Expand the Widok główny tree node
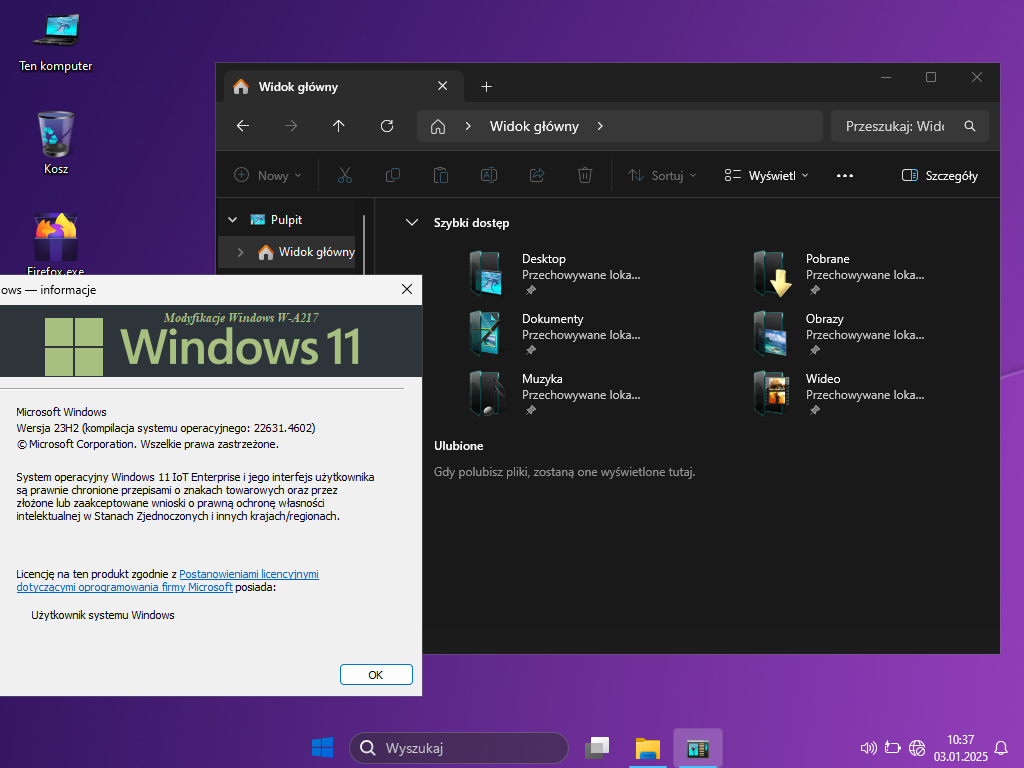The height and width of the screenshot is (768, 1024). [240, 252]
